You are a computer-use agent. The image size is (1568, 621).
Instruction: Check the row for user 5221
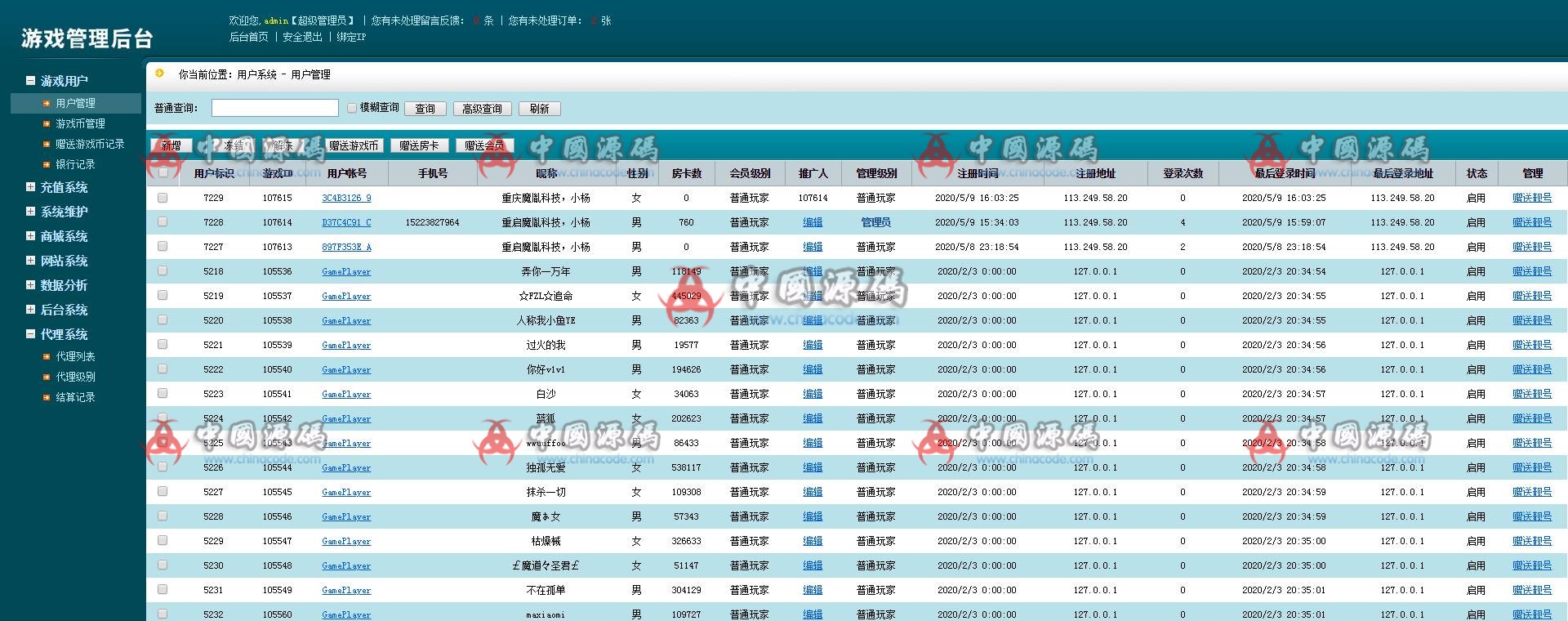coord(163,344)
